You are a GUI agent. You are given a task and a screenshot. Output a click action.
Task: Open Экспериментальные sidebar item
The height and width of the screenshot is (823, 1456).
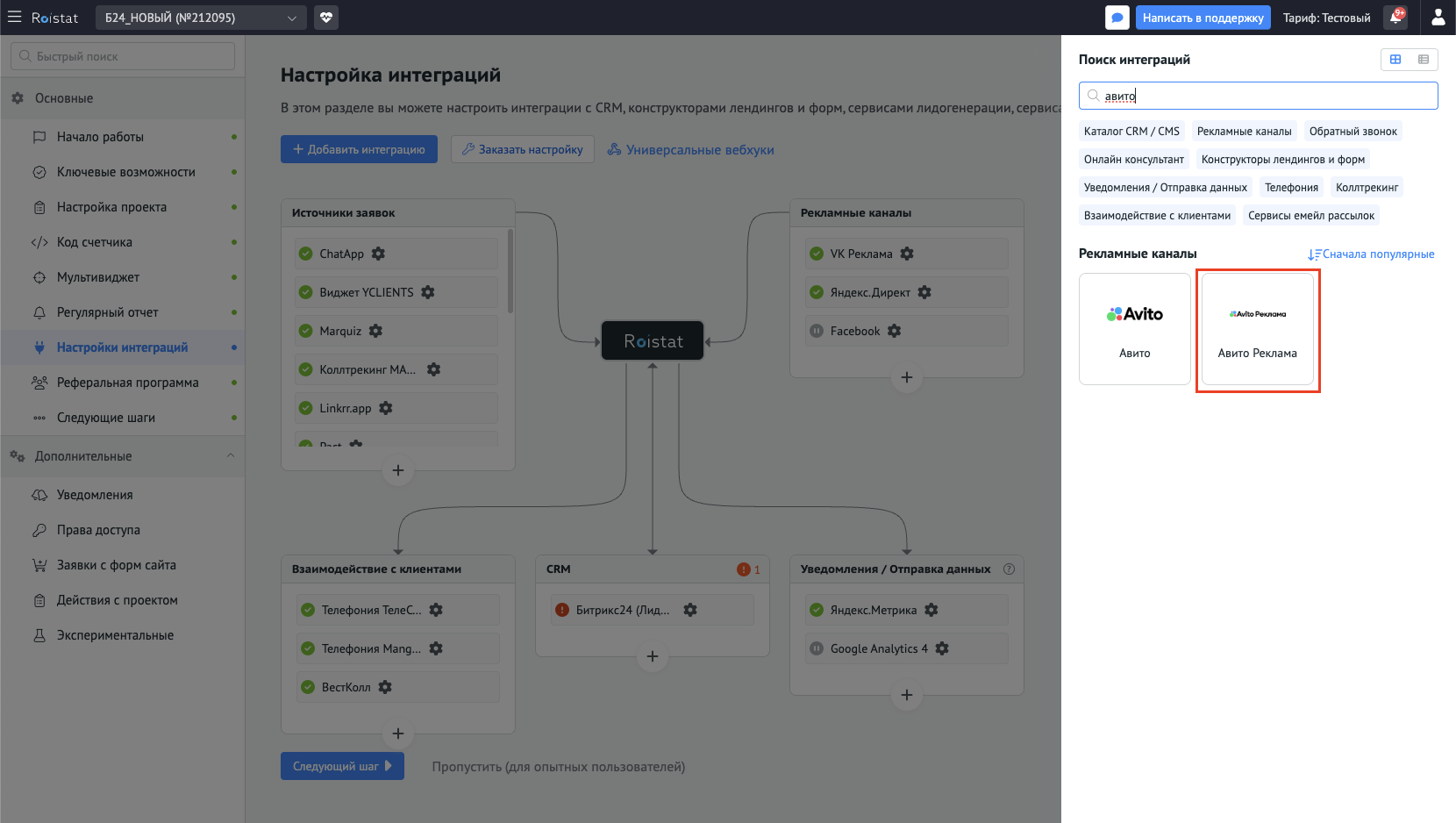click(x=123, y=635)
